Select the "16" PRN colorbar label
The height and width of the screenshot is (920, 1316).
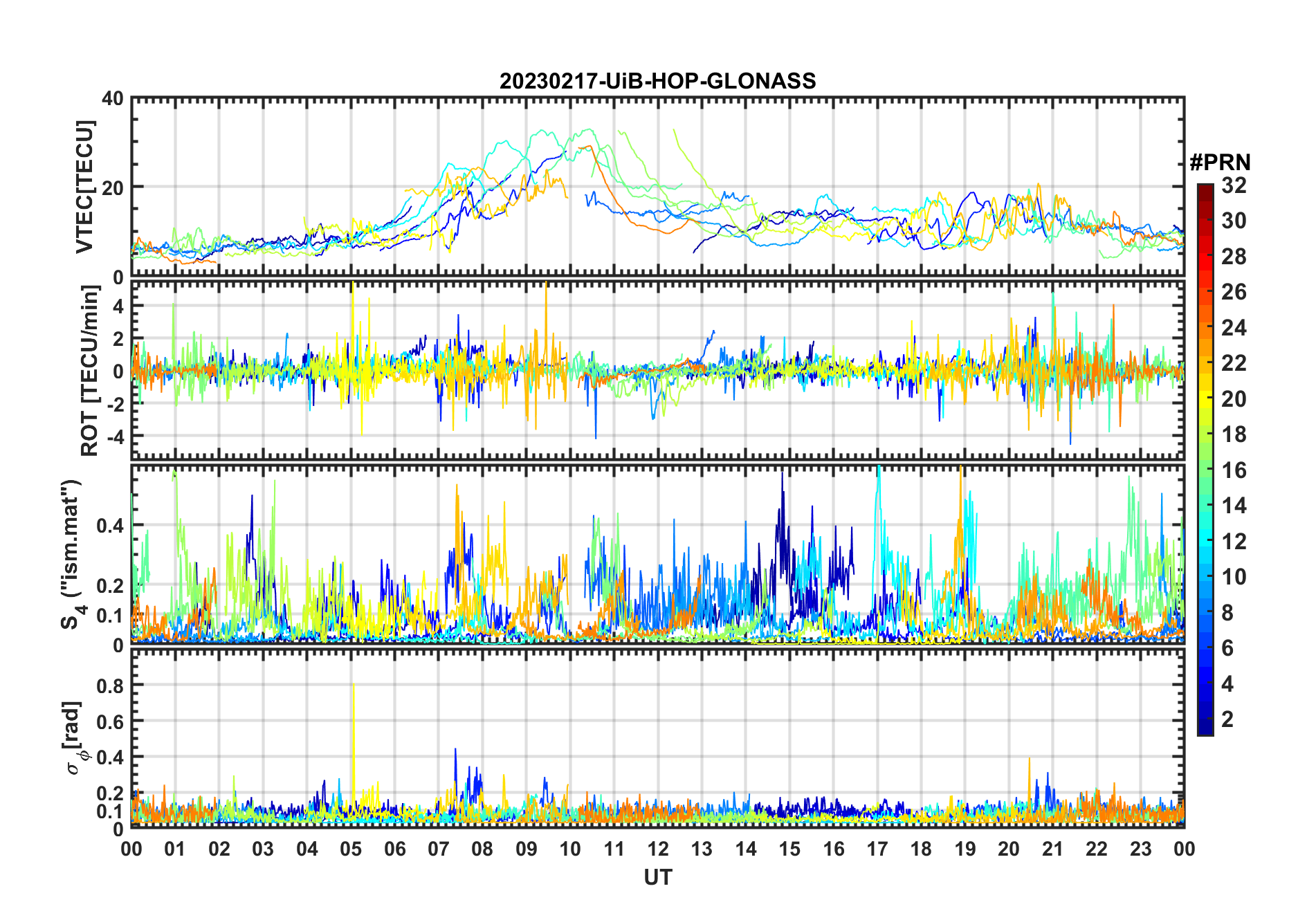[x=1234, y=470]
